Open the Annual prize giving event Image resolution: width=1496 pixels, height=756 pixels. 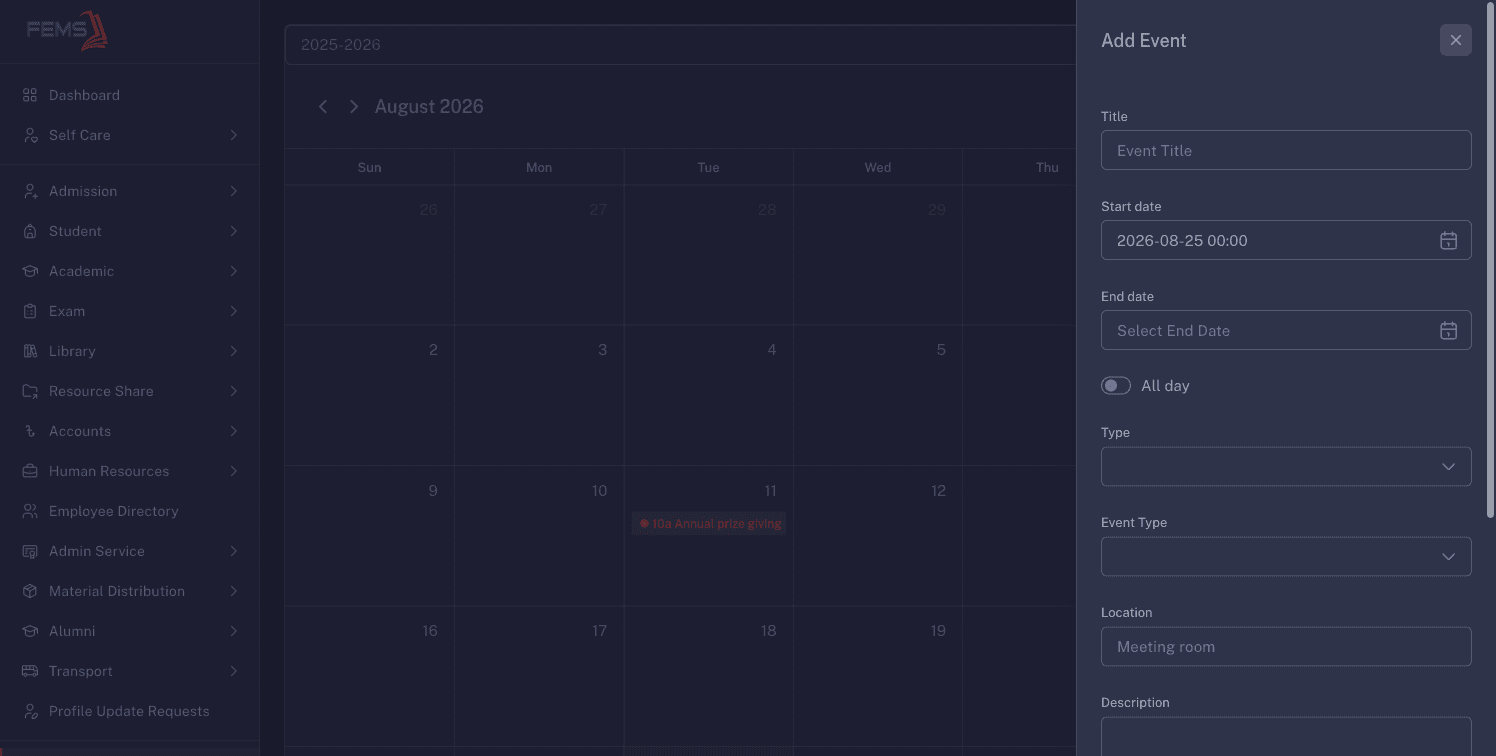[709, 523]
